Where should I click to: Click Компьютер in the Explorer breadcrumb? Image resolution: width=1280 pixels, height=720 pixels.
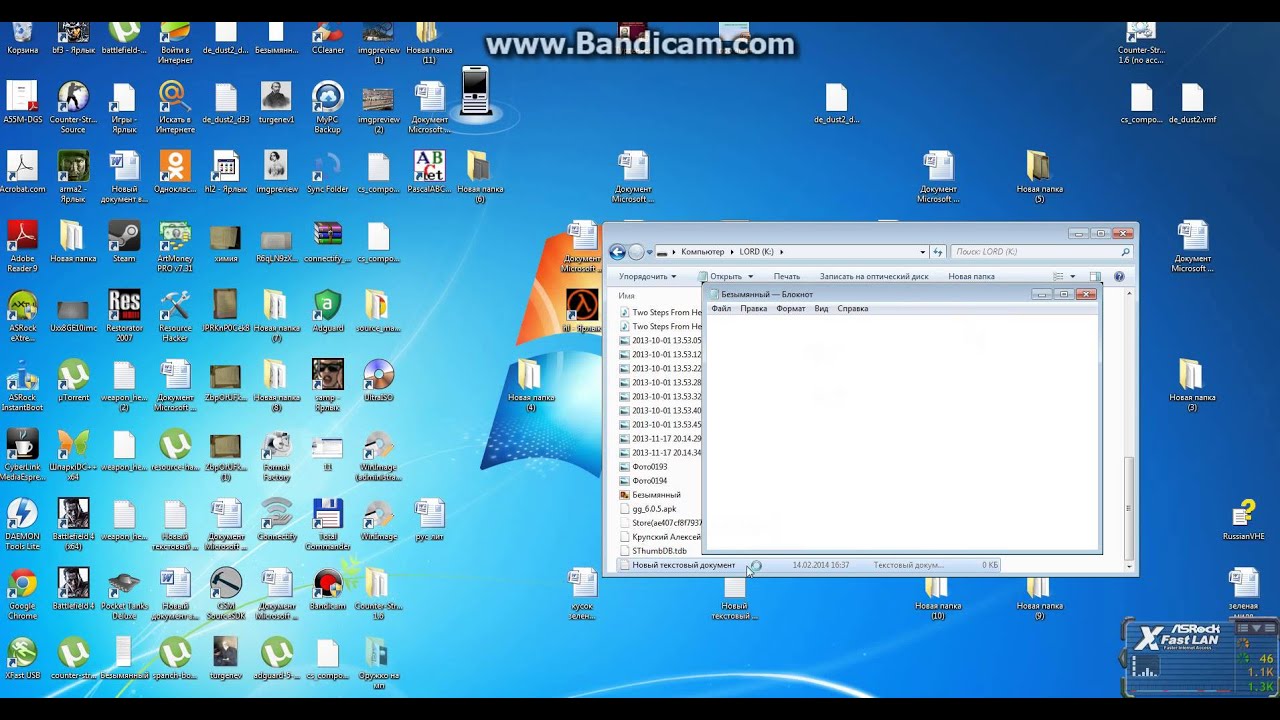[x=702, y=252]
